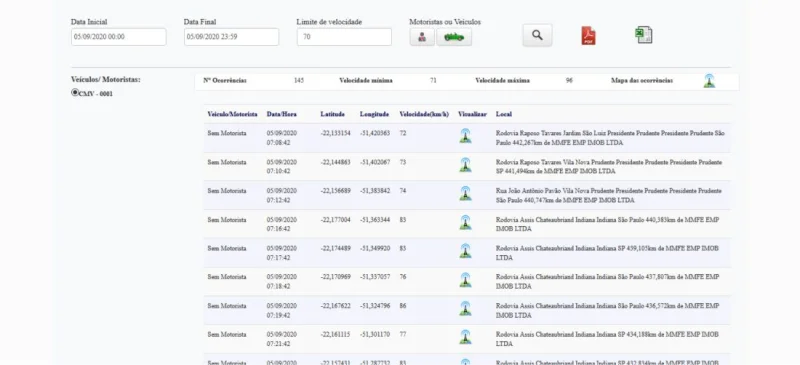
Task: Click Rua João Antônio Pavão address
Action: pos(609,196)
